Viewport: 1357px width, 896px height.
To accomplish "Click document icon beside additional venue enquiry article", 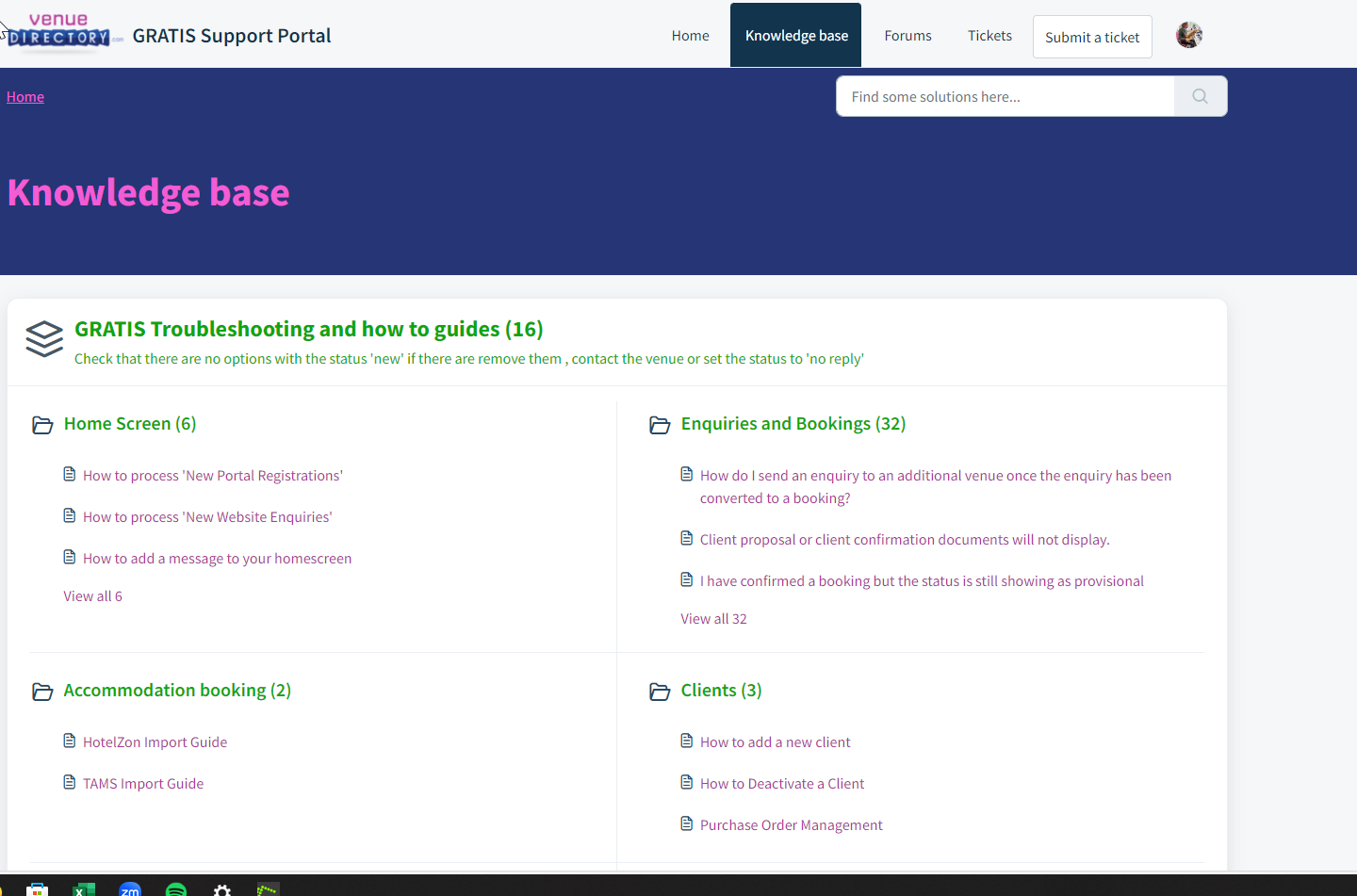I will click(x=687, y=474).
